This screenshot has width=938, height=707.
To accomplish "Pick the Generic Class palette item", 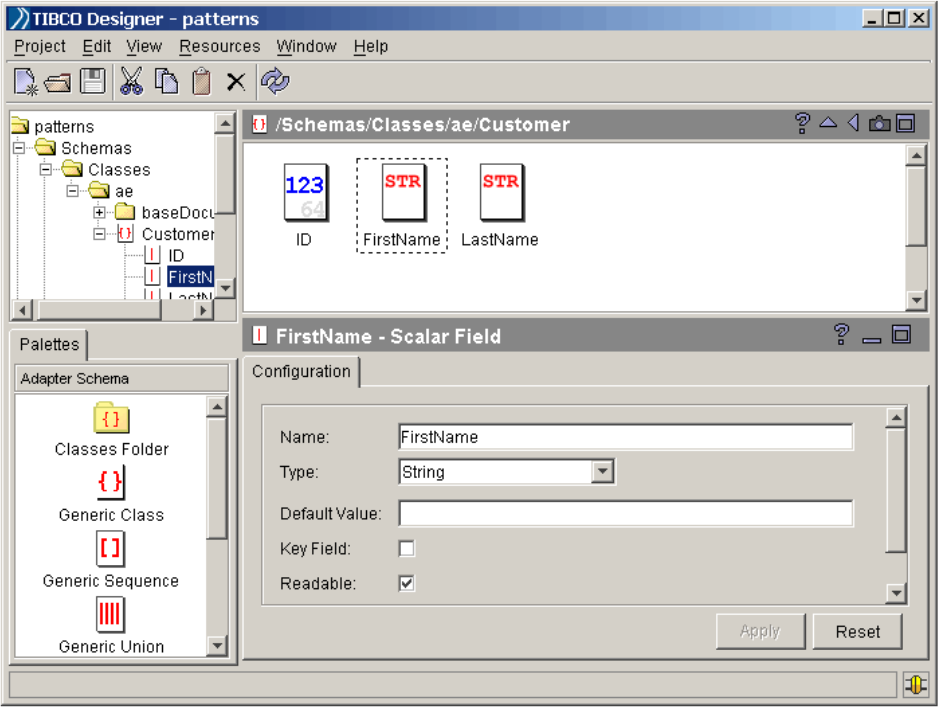I will pyautogui.click(x=111, y=495).
